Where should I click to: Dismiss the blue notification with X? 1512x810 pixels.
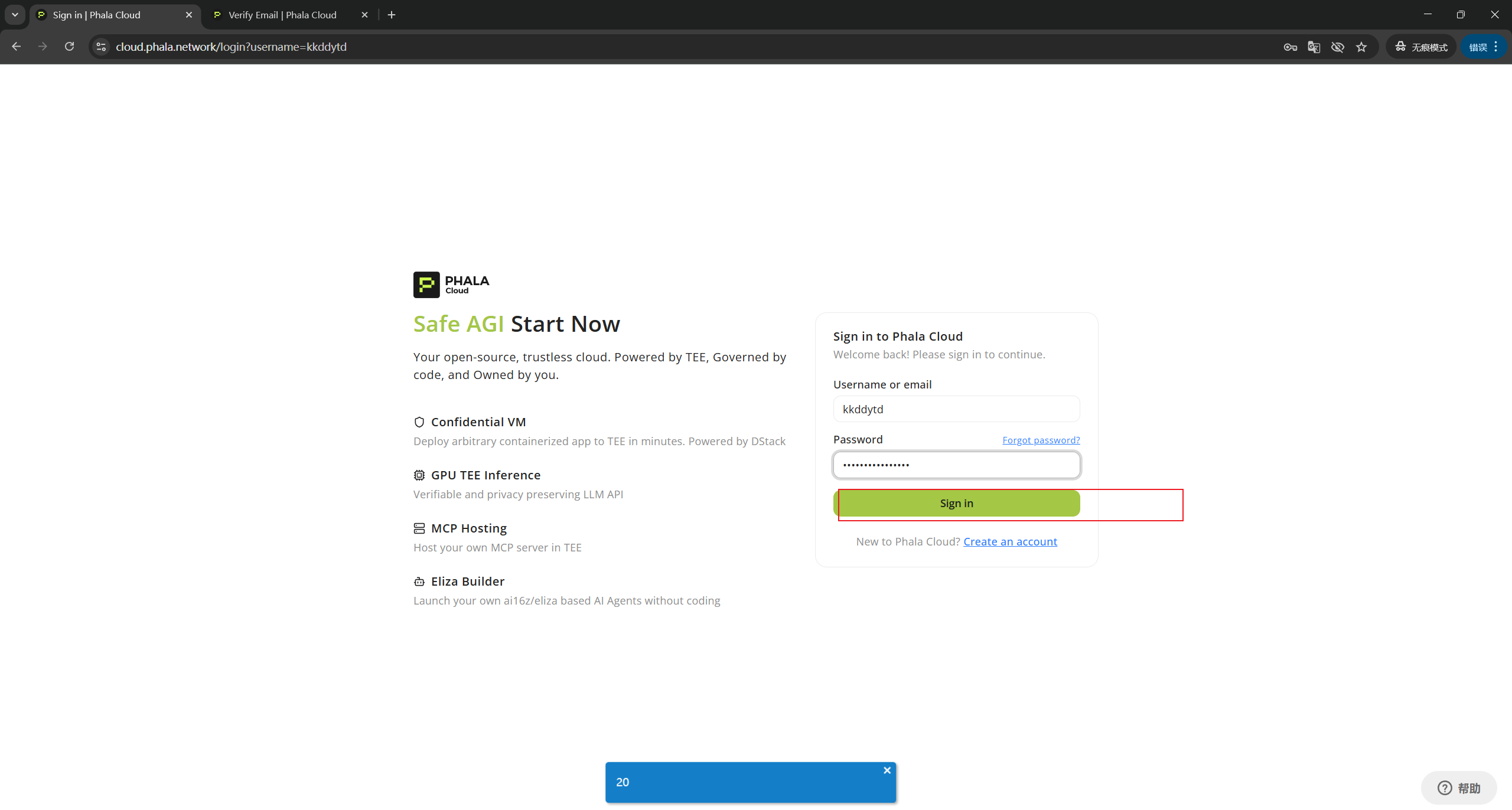pyautogui.click(x=887, y=770)
